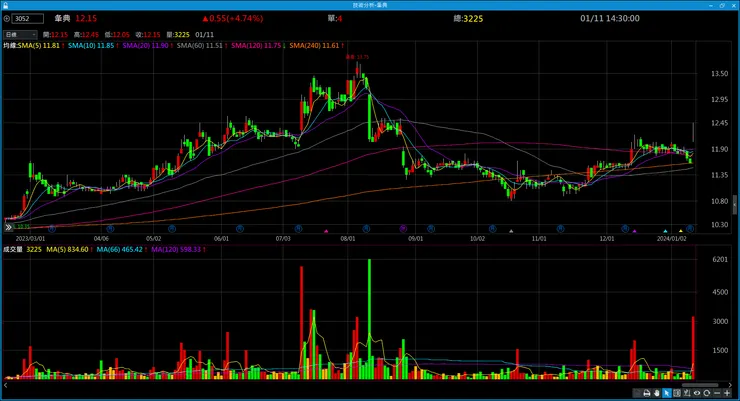Zoom in chart with plus button

(727, 393)
